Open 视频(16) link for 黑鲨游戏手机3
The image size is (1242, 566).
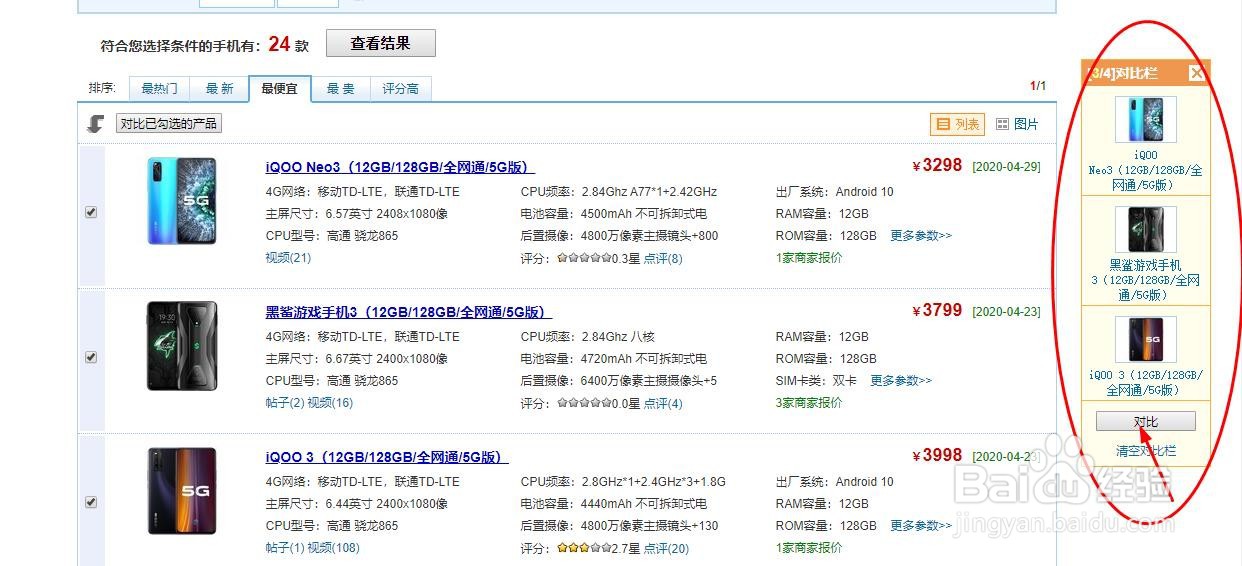click(x=330, y=403)
